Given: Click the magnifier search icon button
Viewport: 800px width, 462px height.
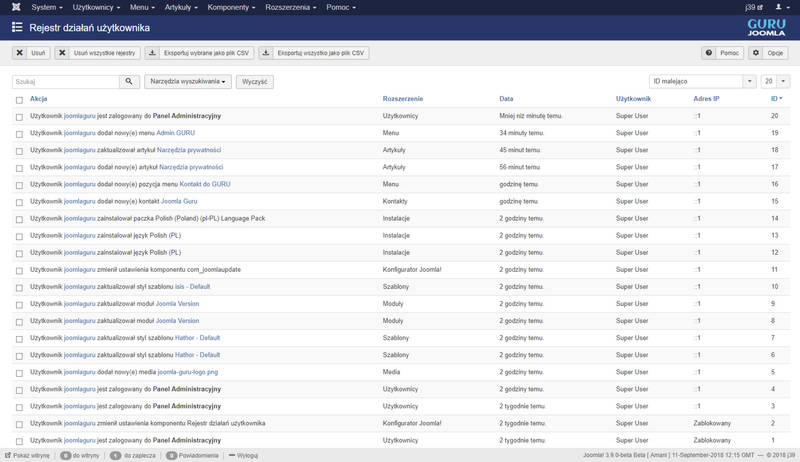Looking at the screenshot, I should point(129,82).
